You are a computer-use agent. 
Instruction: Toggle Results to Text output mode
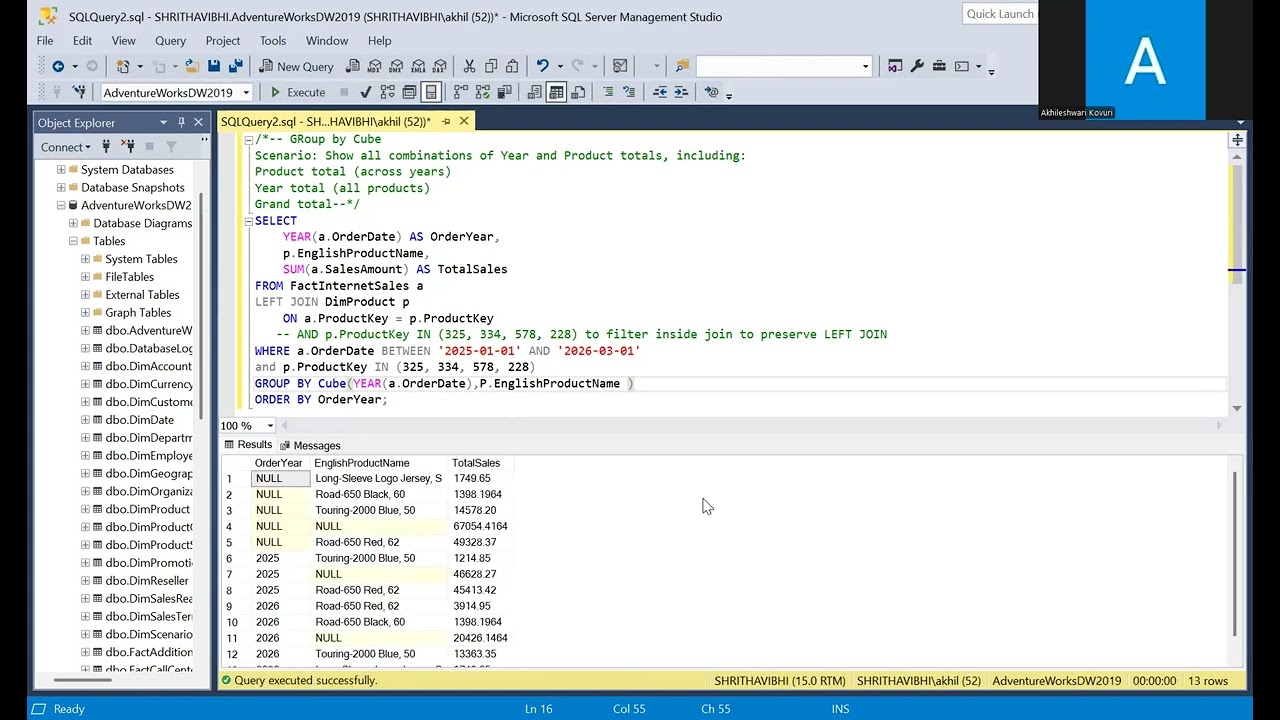[x=534, y=92]
